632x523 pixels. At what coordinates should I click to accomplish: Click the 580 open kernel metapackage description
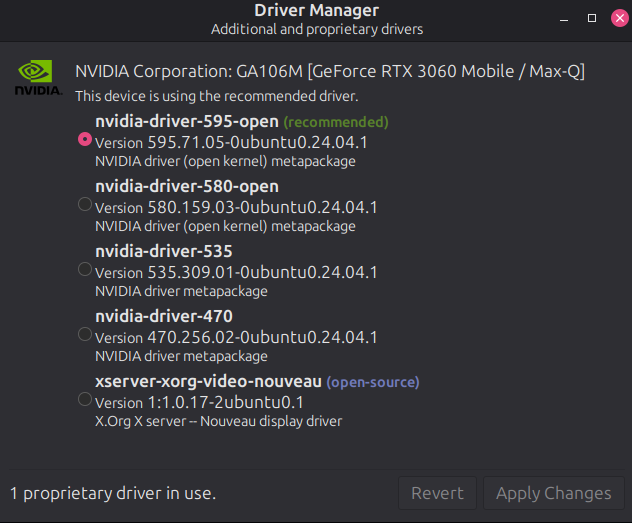[225, 226]
